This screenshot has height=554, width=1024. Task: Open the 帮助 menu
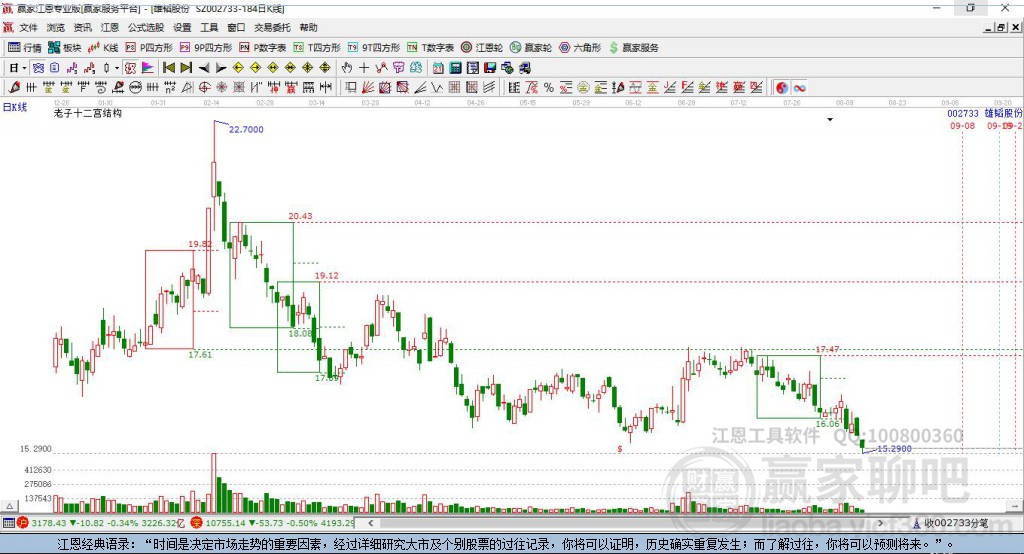coord(308,27)
